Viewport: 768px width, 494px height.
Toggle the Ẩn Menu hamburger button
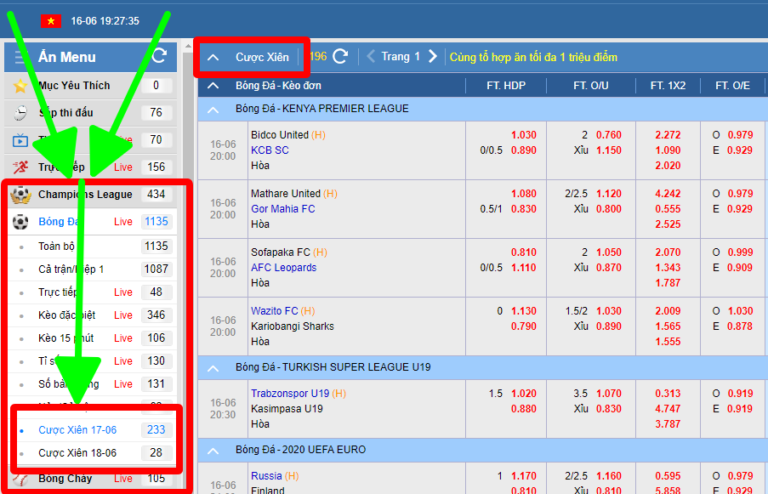20,57
